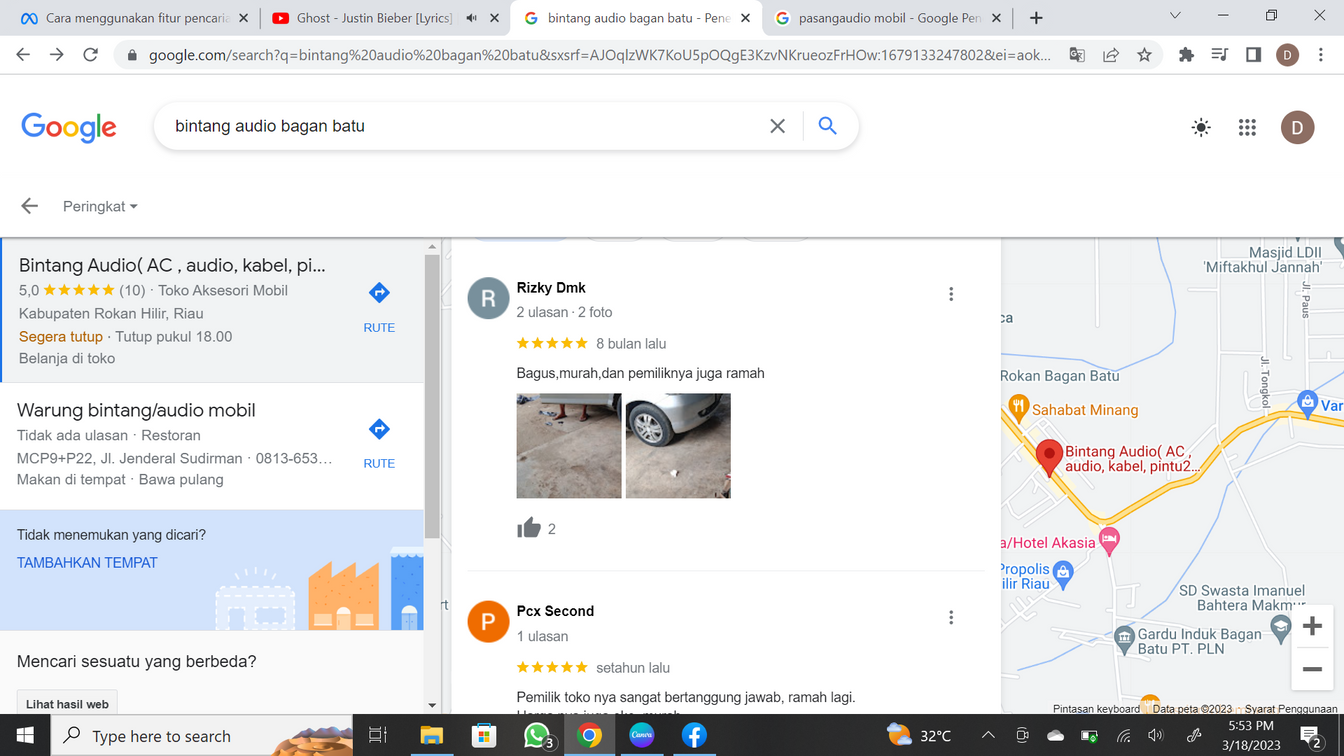Open the Peringkat dropdown filter
This screenshot has height=756, width=1344.
pos(100,206)
